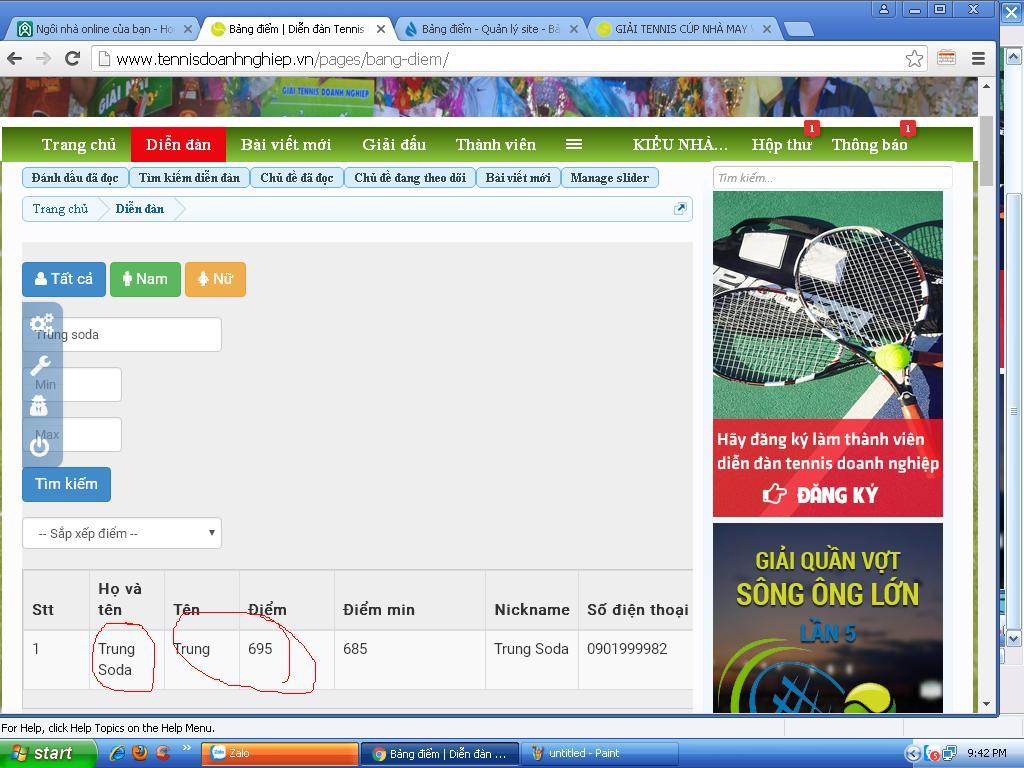This screenshot has height=768, width=1024.
Task: Open the Sắp xếp điểm sort dropdown
Action: coord(122,533)
